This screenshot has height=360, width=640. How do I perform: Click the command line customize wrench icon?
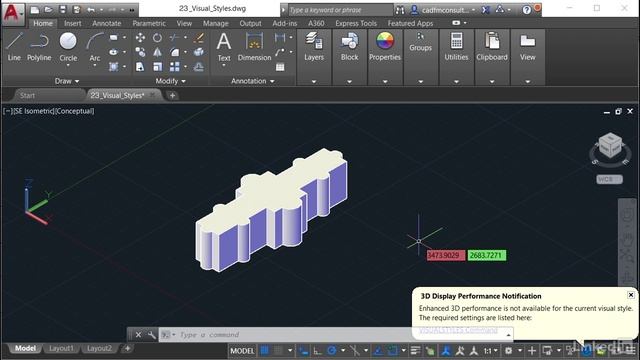point(151,335)
